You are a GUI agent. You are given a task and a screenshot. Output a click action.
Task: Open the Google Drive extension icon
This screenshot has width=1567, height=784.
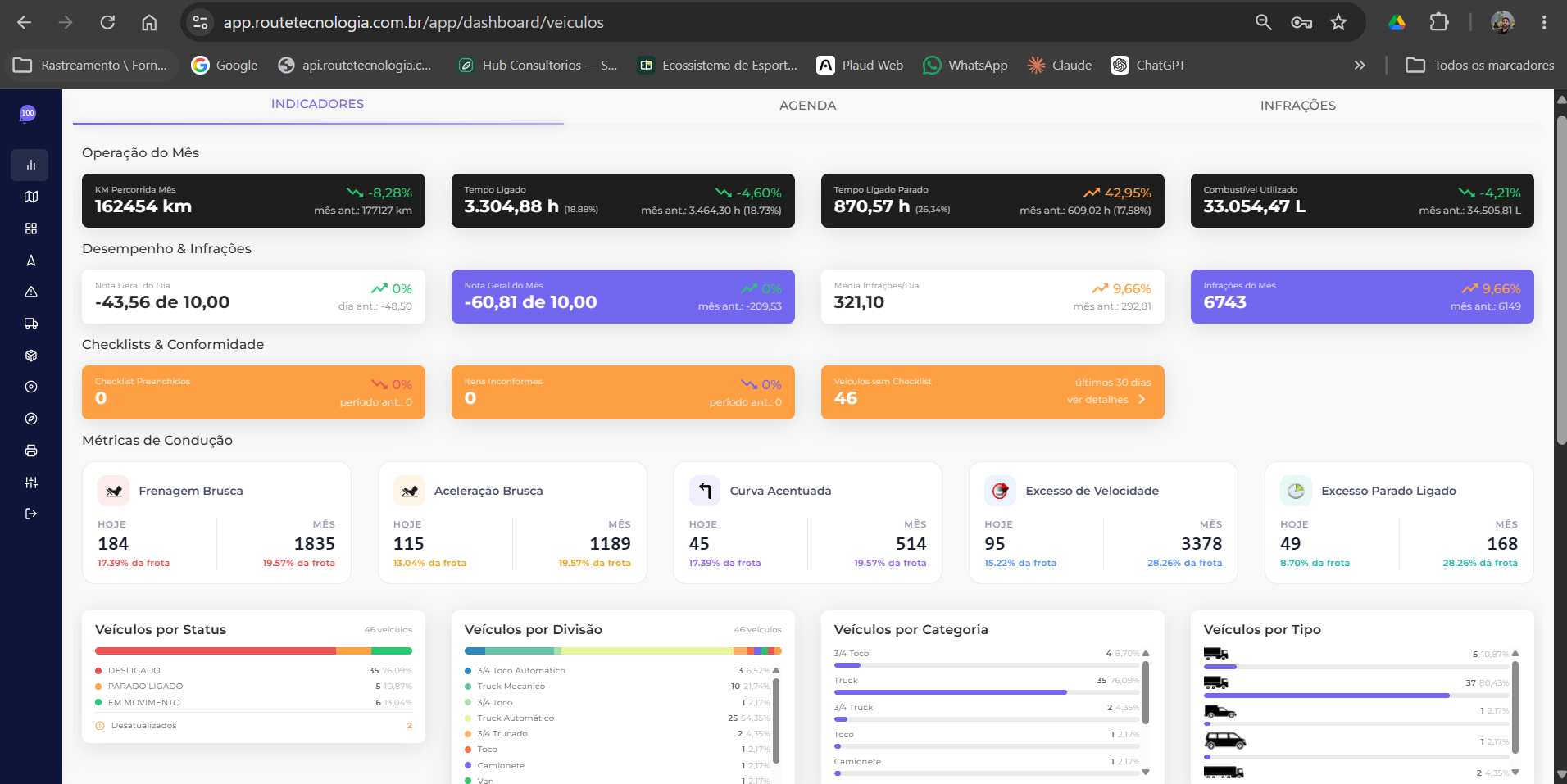pos(1397,22)
